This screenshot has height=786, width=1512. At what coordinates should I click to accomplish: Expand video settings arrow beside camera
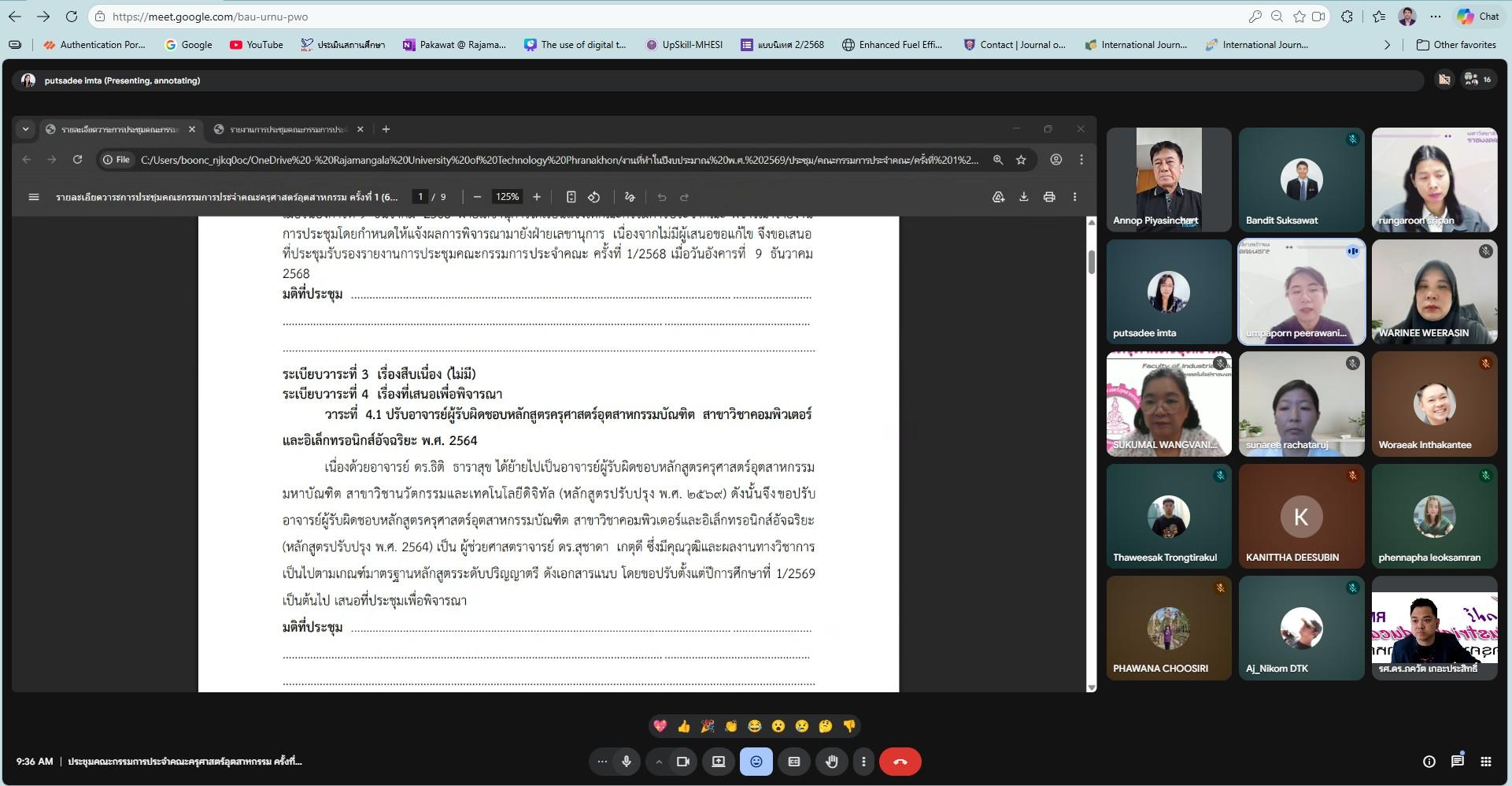[x=659, y=762]
